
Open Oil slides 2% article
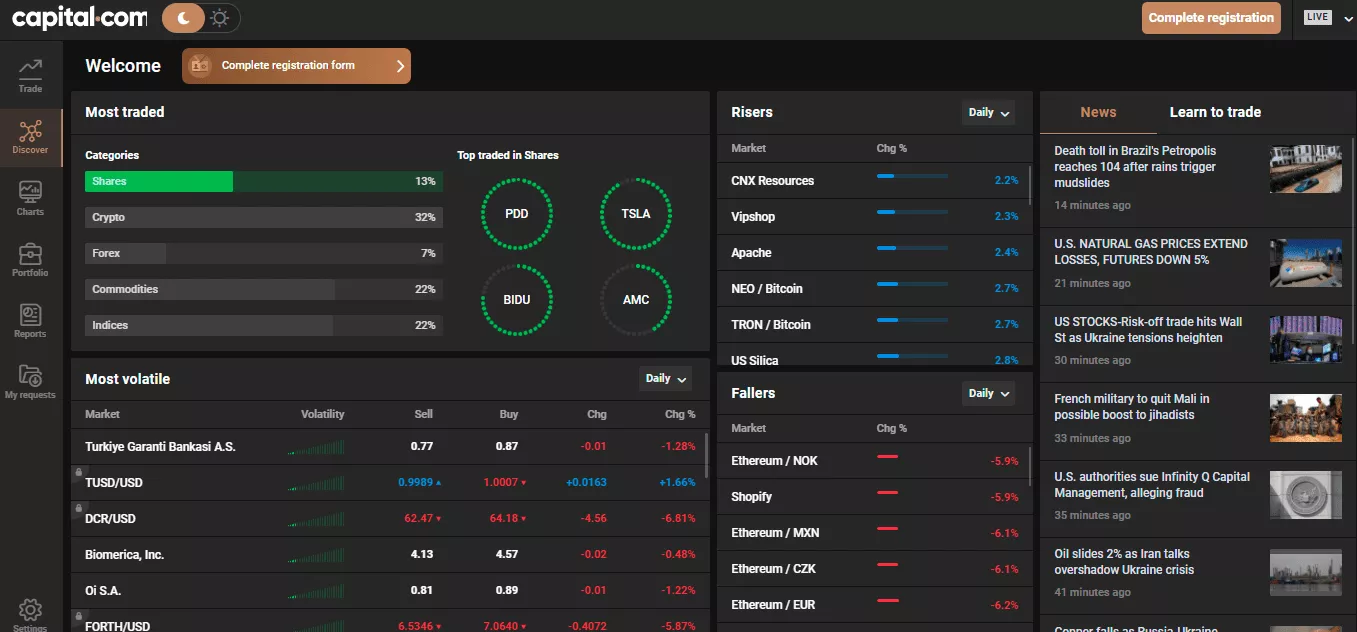click(x=1124, y=562)
